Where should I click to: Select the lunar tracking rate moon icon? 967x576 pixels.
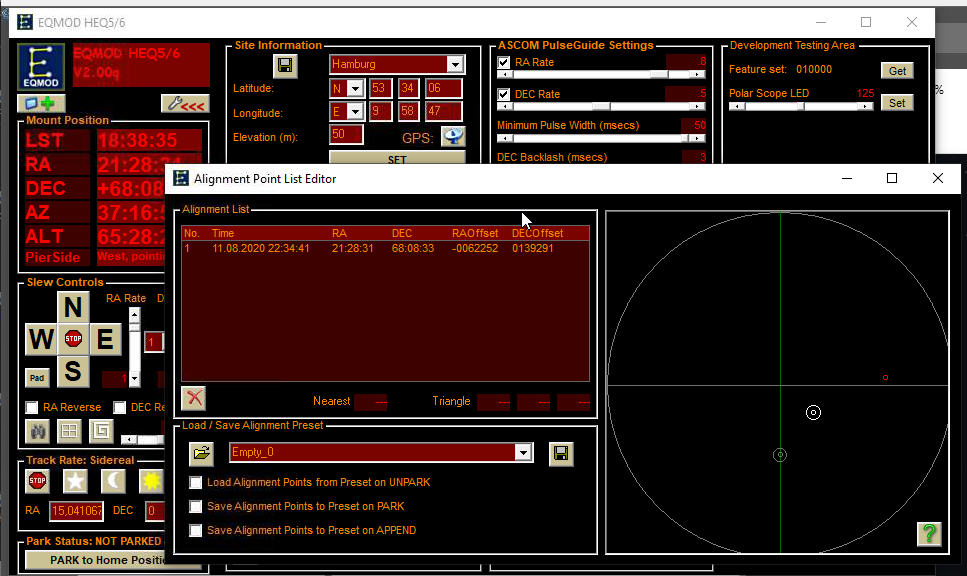(x=114, y=481)
